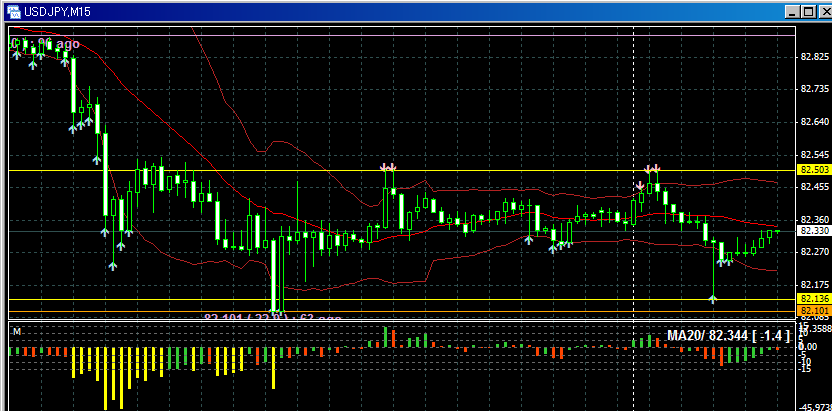Close the USDJPY,M15 chart window

point(822,11)
